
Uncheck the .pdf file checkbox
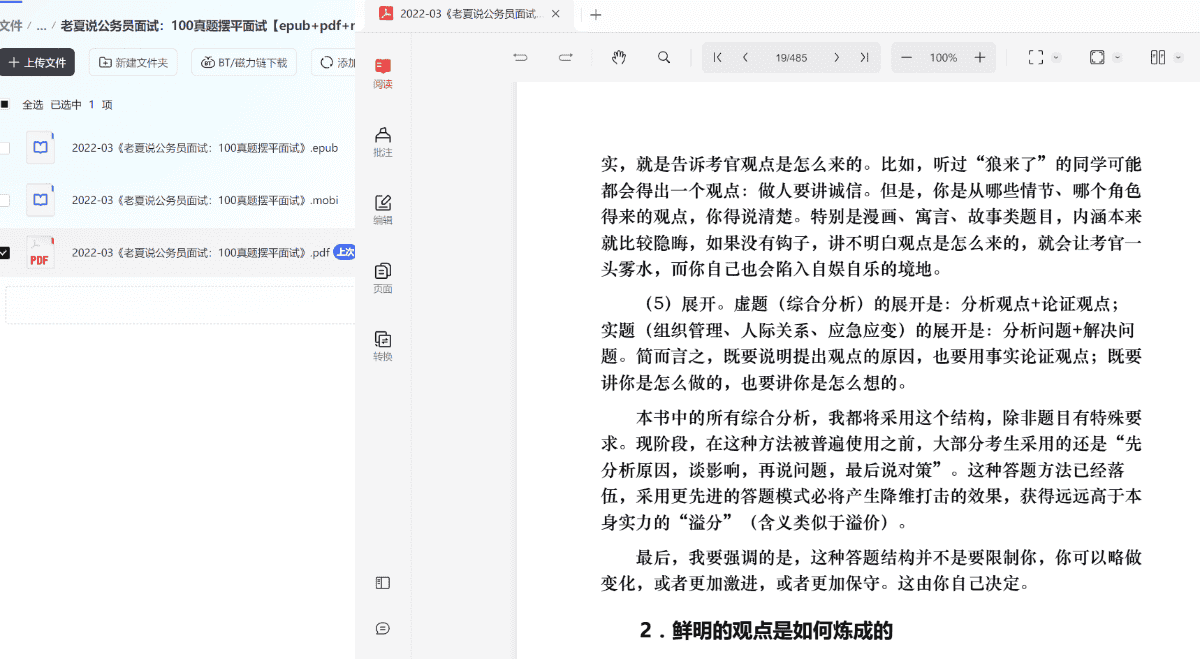[x=5, y=253]
